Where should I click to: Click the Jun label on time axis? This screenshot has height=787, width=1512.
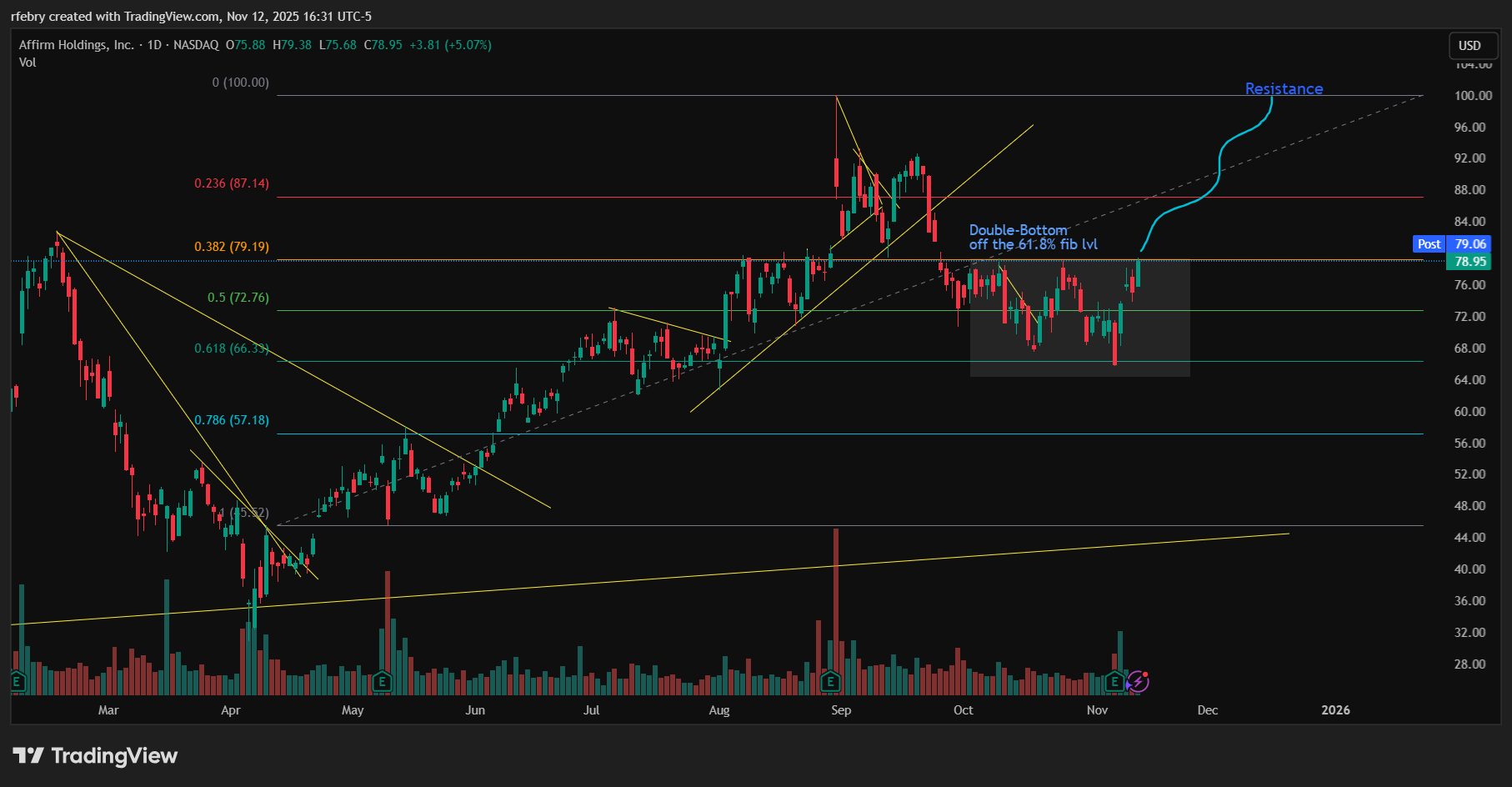point(475,710)
